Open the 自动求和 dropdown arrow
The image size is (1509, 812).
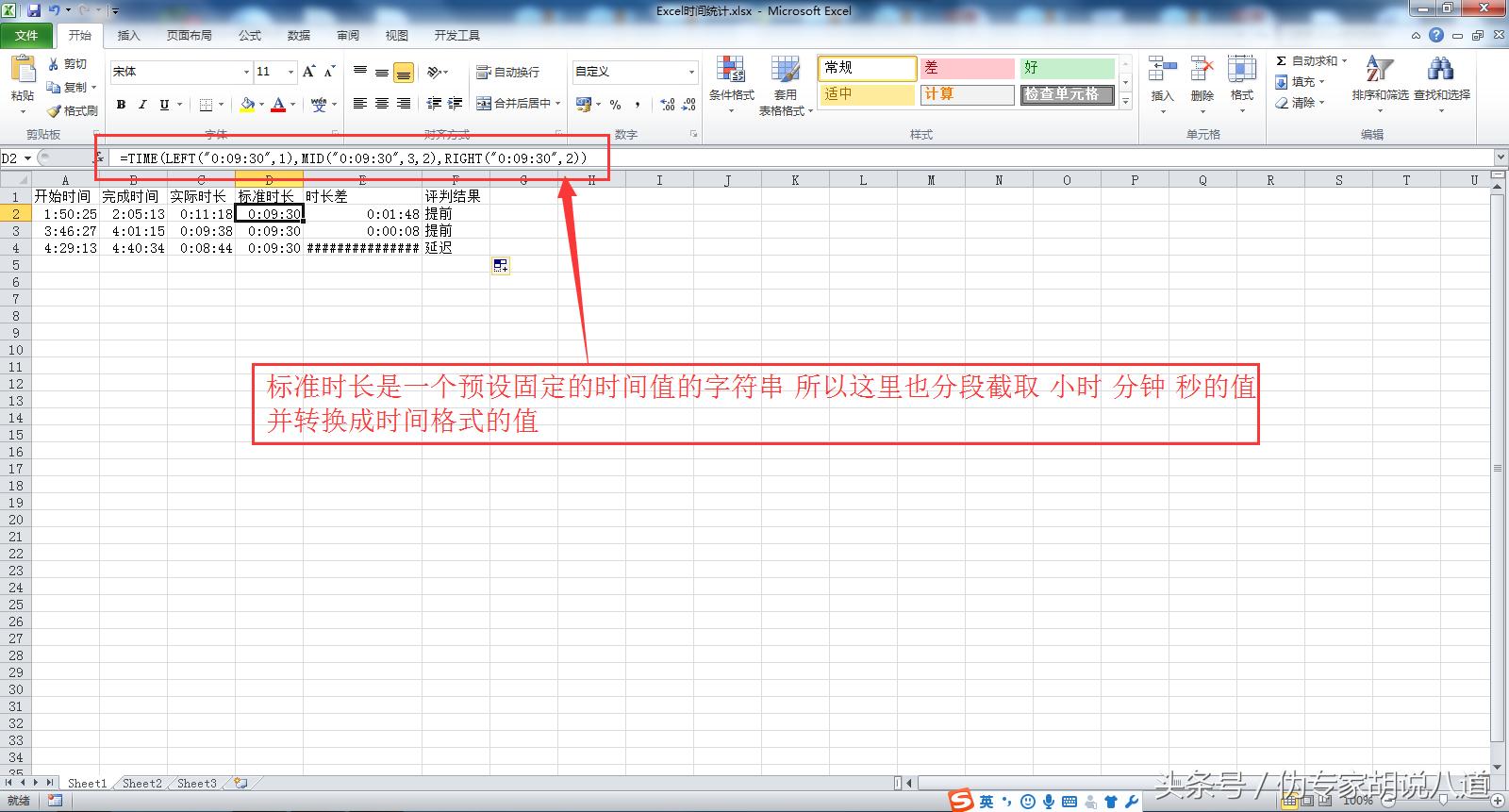1344,61
